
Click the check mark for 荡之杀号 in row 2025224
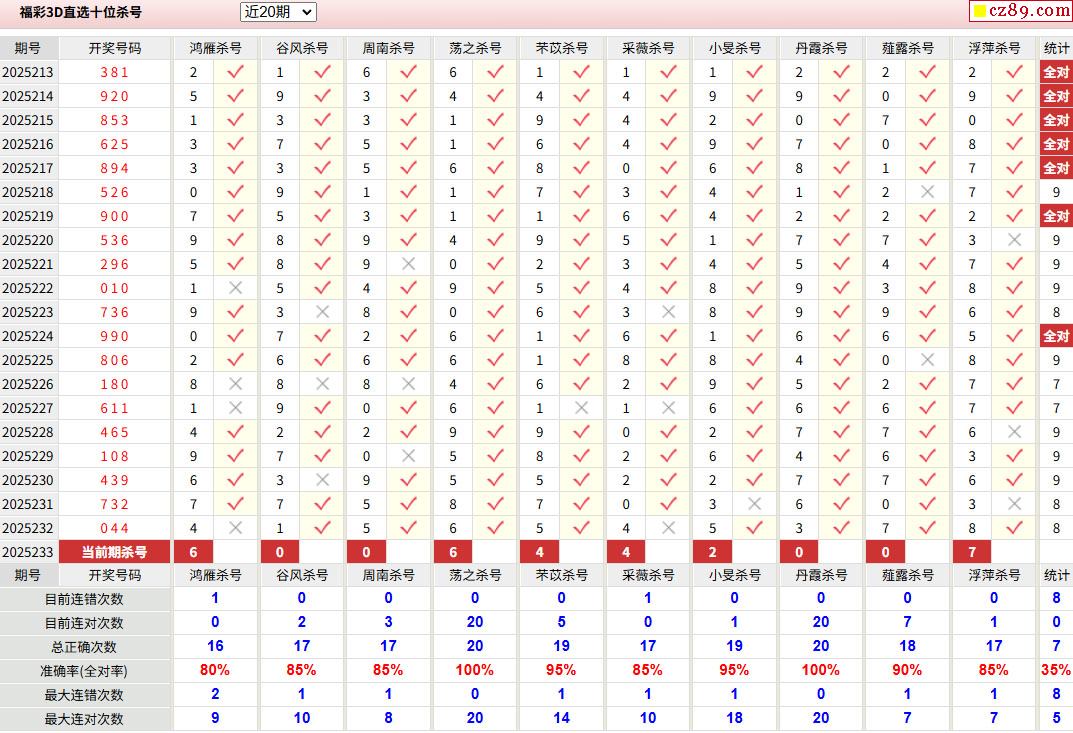[x=495, y=336]
